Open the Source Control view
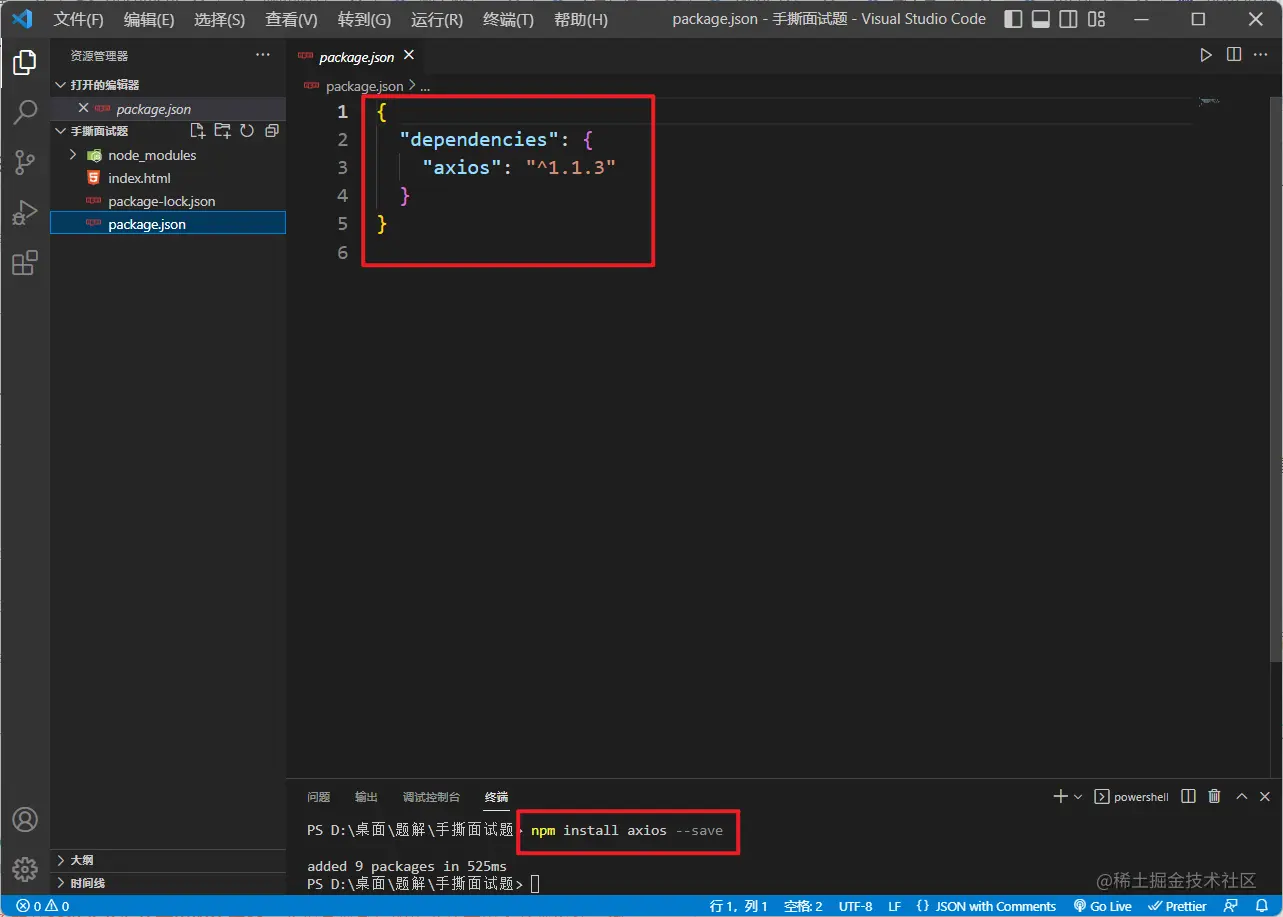The image size is (1283, 917). pos(25,162)
